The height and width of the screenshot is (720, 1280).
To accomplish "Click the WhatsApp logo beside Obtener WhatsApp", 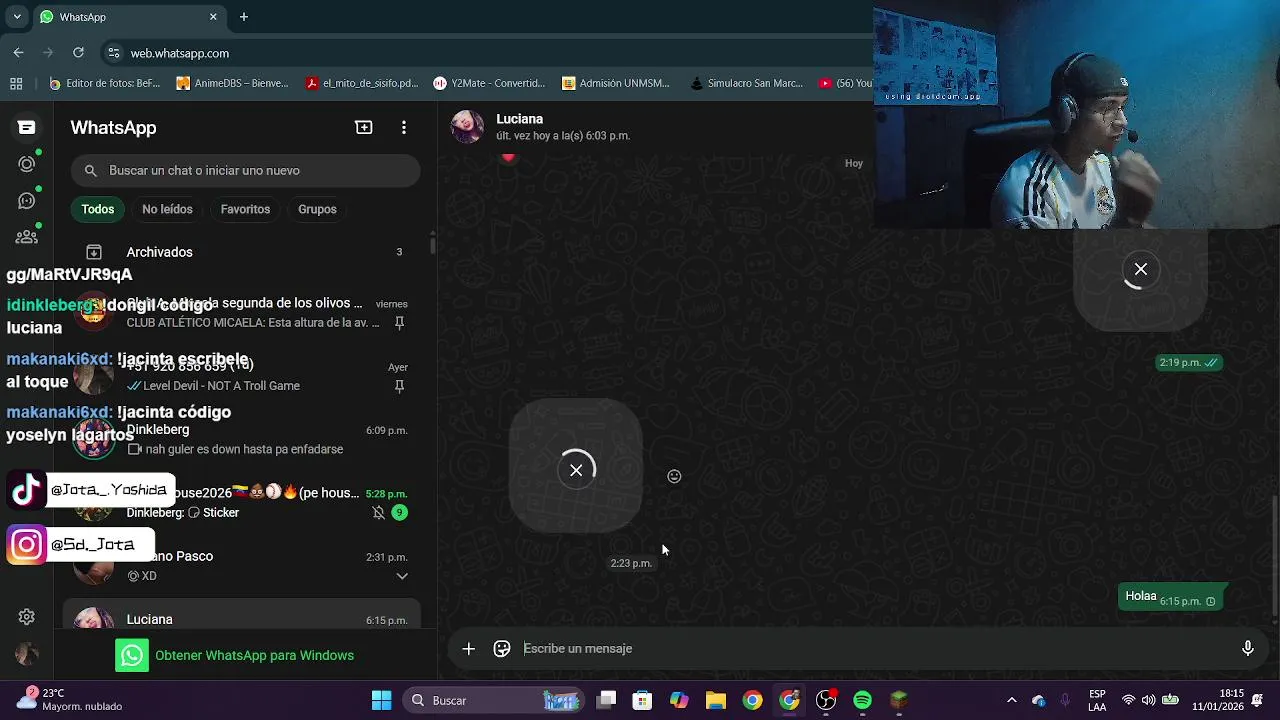I will (132, 655).
